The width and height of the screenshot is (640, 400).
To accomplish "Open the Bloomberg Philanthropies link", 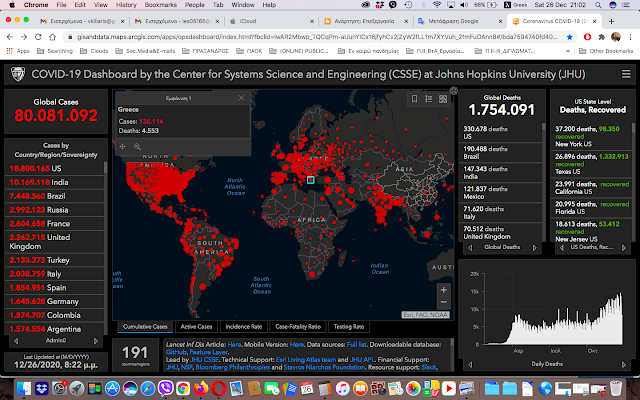I will pos(233,367).
